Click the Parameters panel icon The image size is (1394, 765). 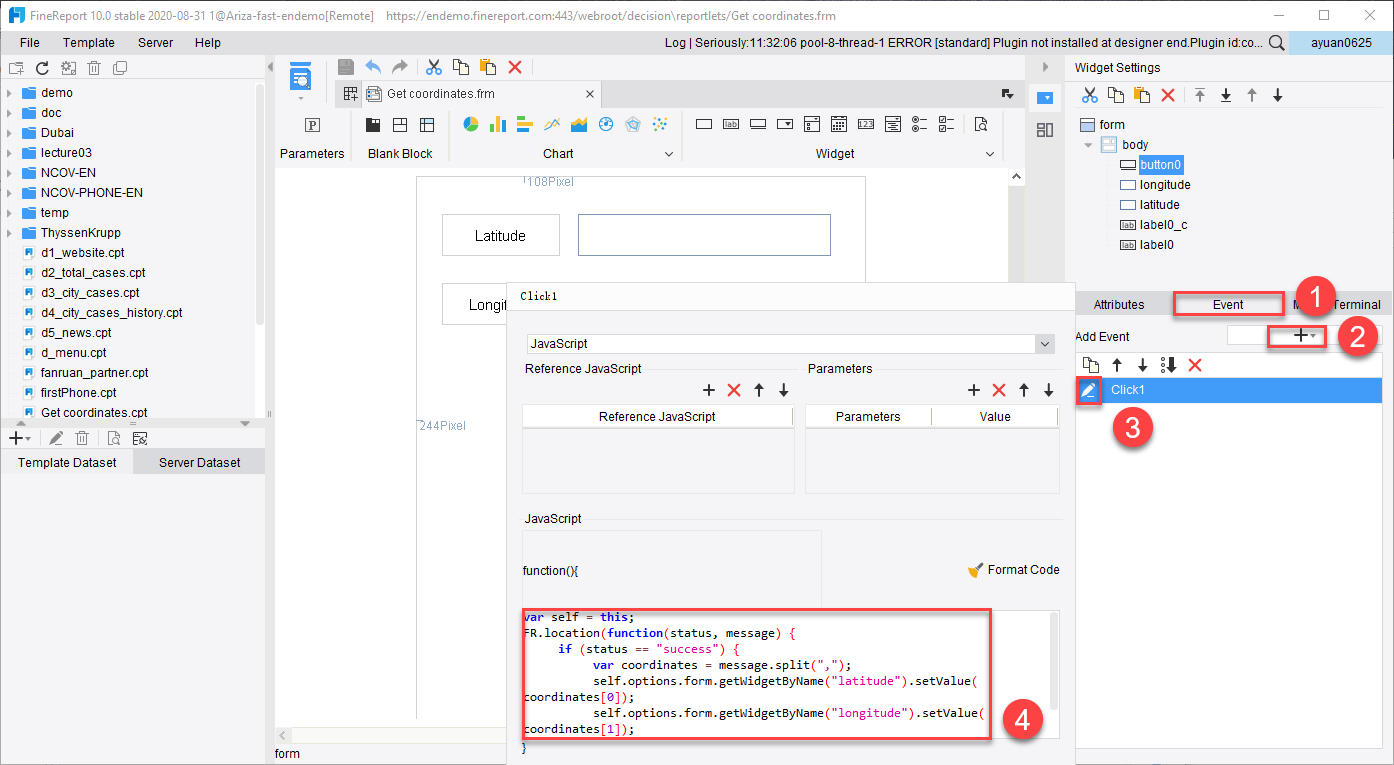point(312,125)
